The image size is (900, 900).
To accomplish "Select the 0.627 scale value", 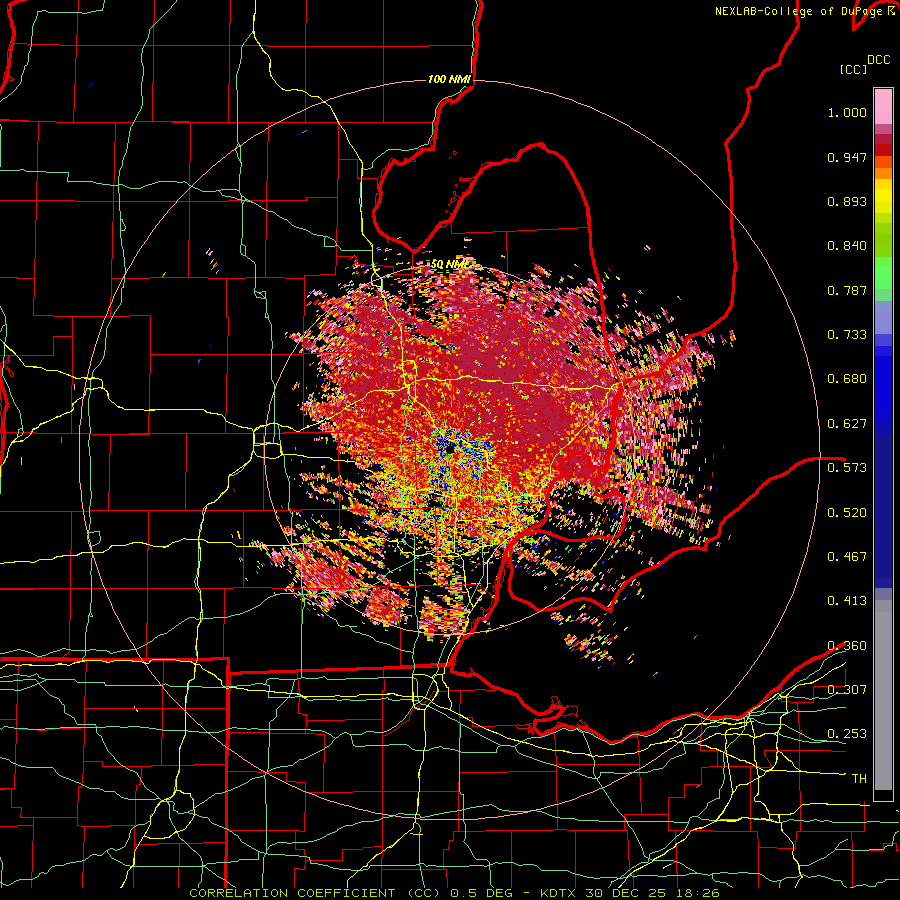I will point(847,424).
